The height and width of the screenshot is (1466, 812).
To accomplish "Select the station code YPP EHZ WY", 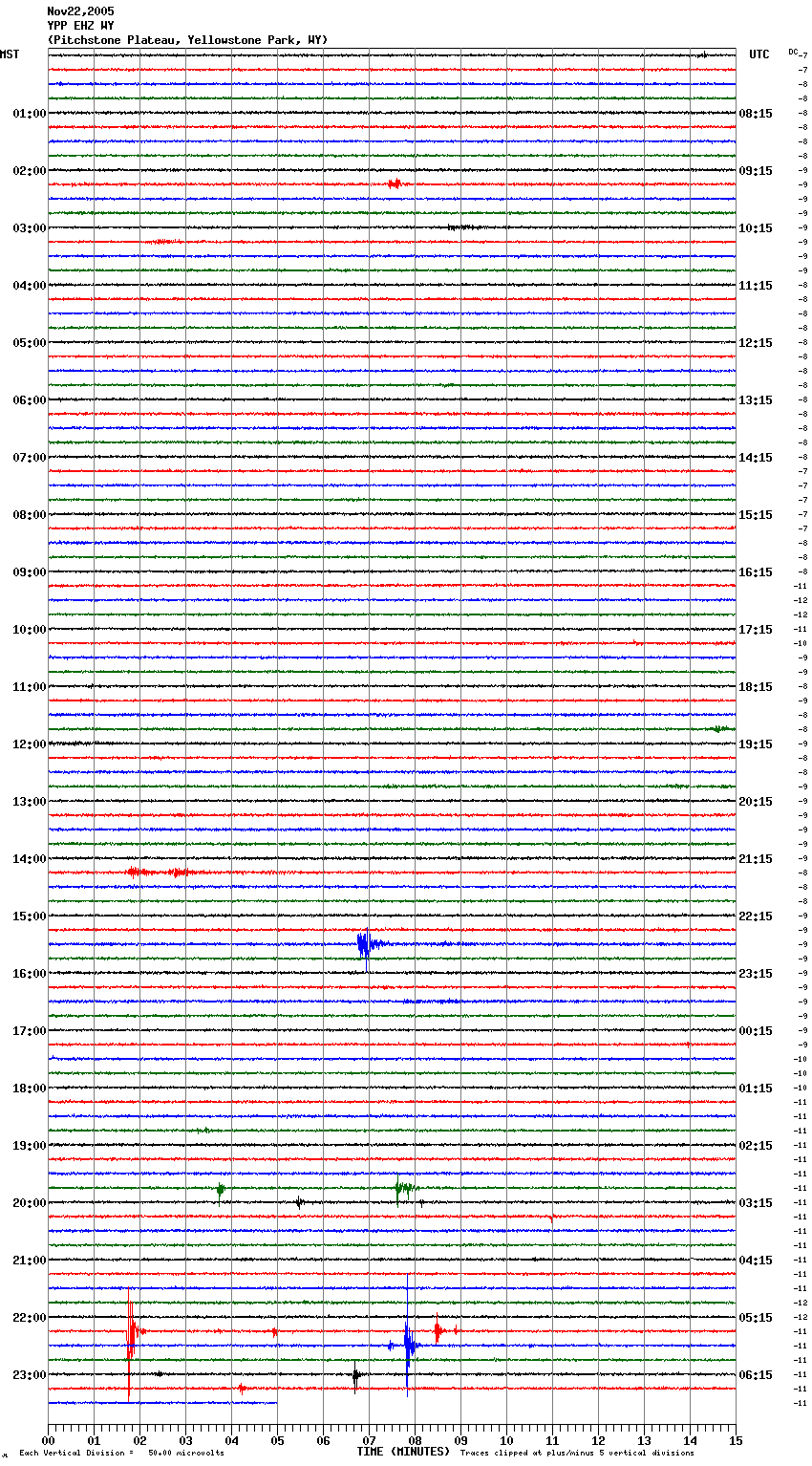I will pyautogui.click(x=80, y=26).
